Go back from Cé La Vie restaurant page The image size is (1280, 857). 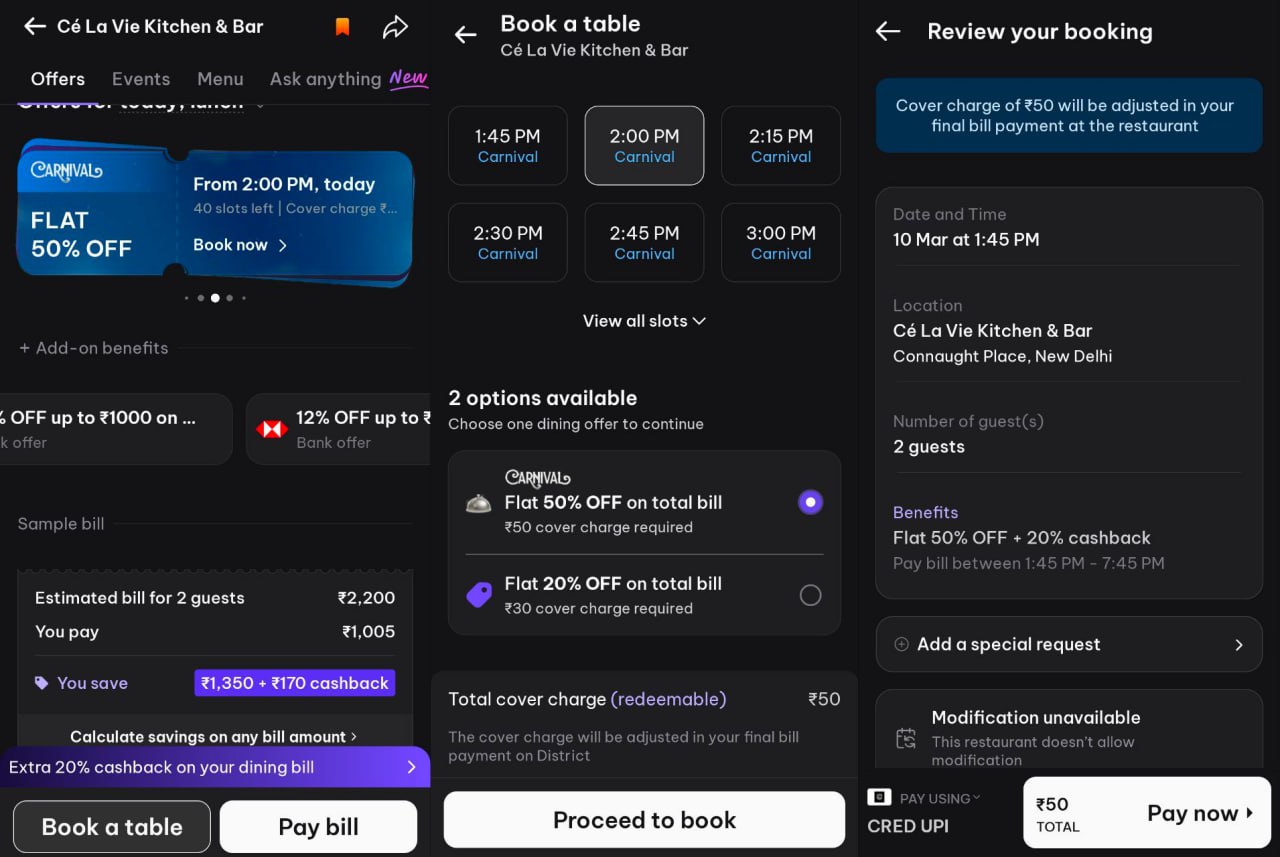(x=35, y=27)
